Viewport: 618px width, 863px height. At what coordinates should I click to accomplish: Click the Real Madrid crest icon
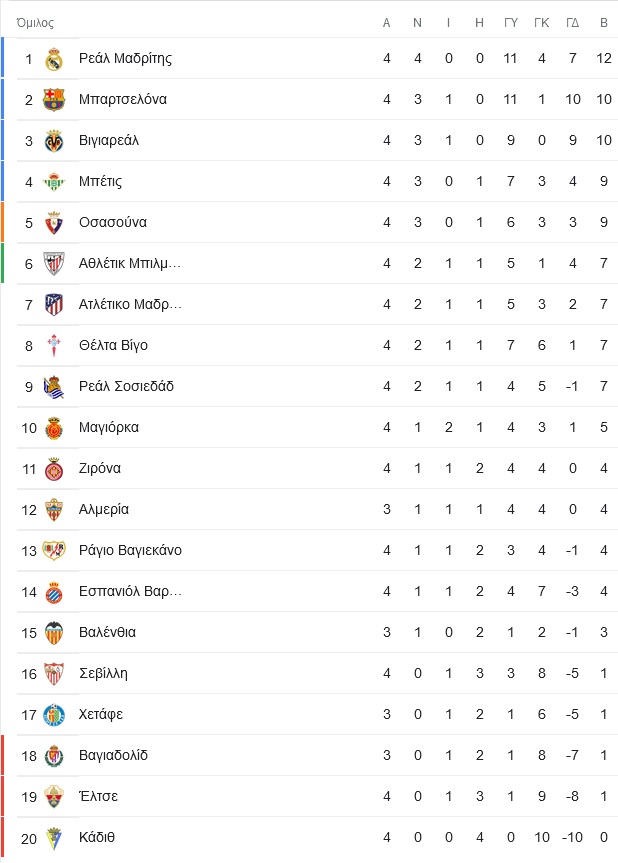click(54, 59)
